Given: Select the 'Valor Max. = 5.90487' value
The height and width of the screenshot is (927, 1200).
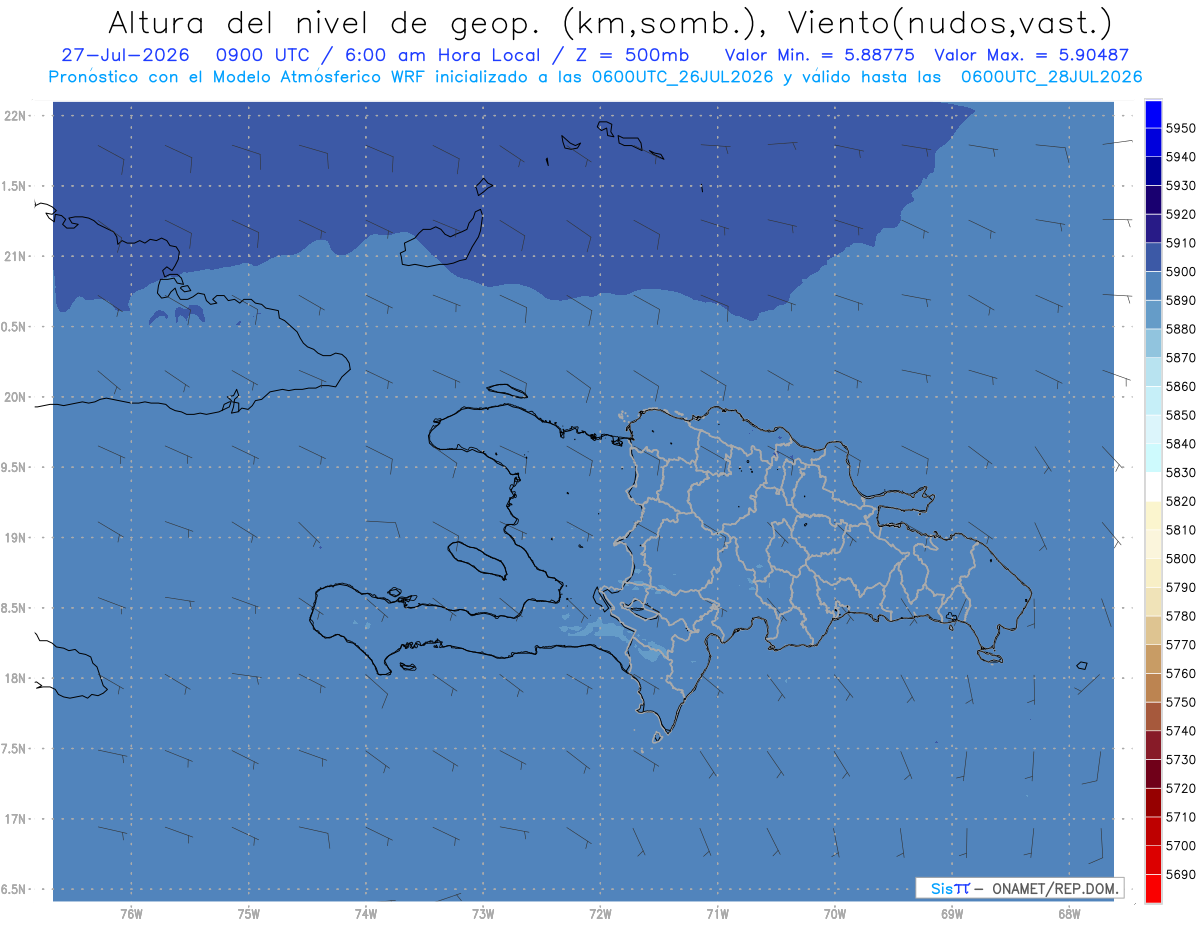Looking at the screenshot, I should tap(1032, 55).
